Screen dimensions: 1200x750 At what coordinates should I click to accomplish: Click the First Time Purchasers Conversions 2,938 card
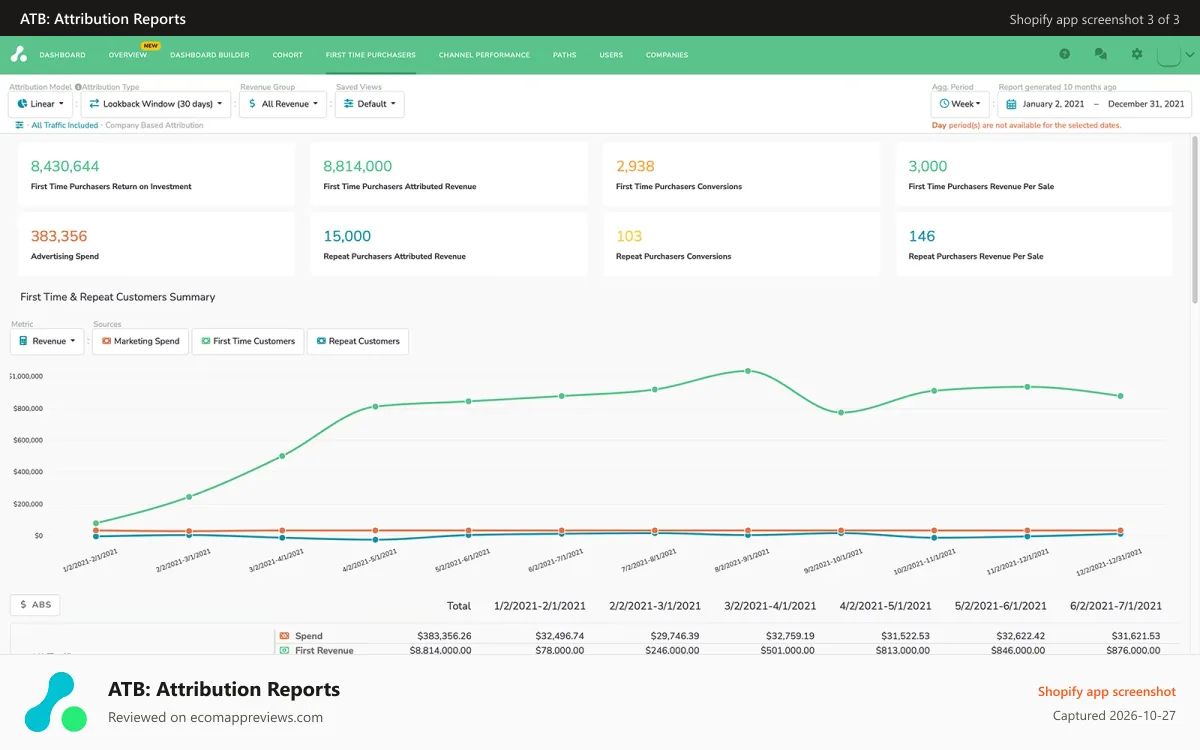pyautogui.click(x=742, y=174)
